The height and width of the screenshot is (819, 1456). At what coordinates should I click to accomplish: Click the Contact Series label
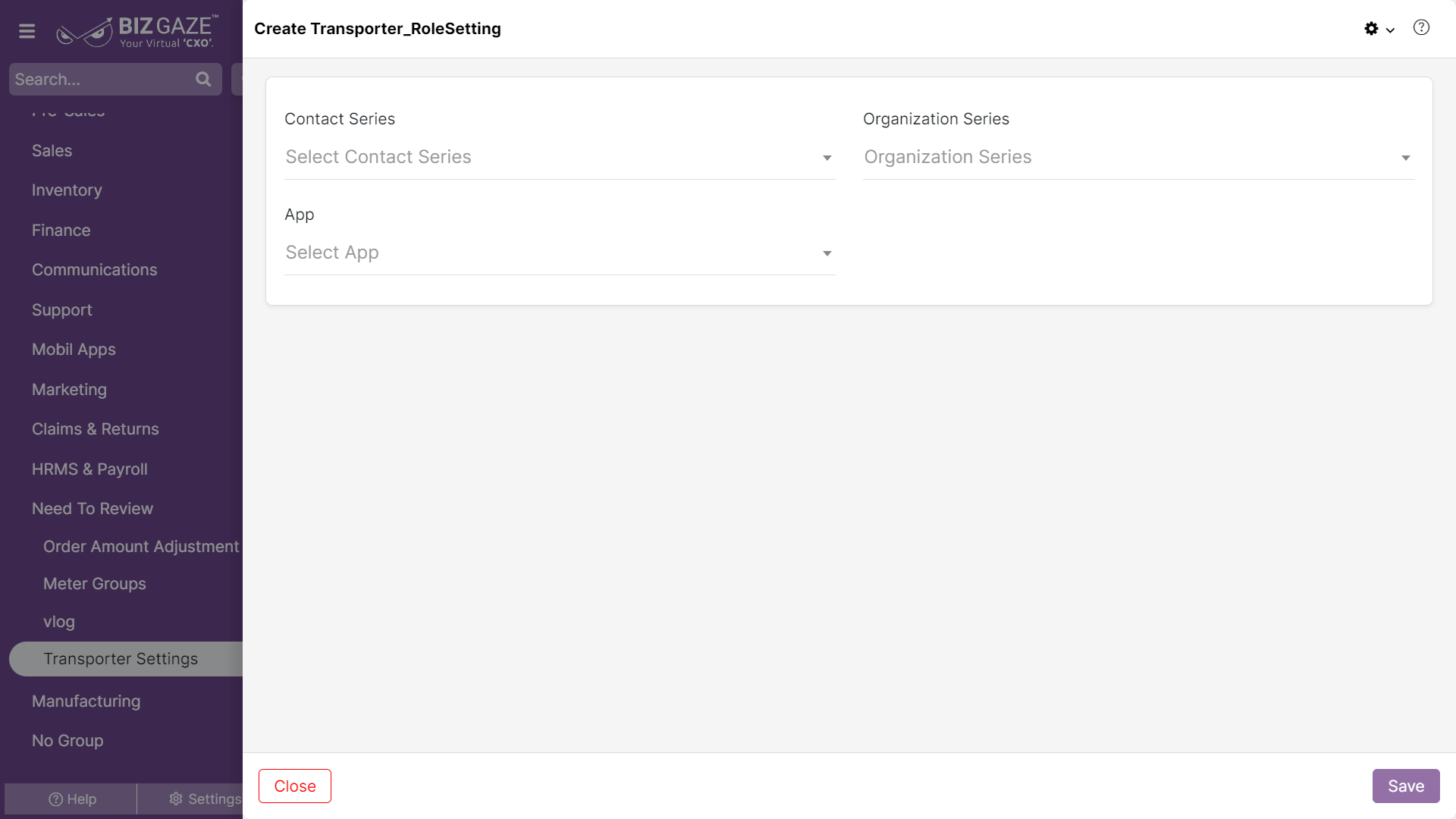pyautogui.click(x=339, y=119)
